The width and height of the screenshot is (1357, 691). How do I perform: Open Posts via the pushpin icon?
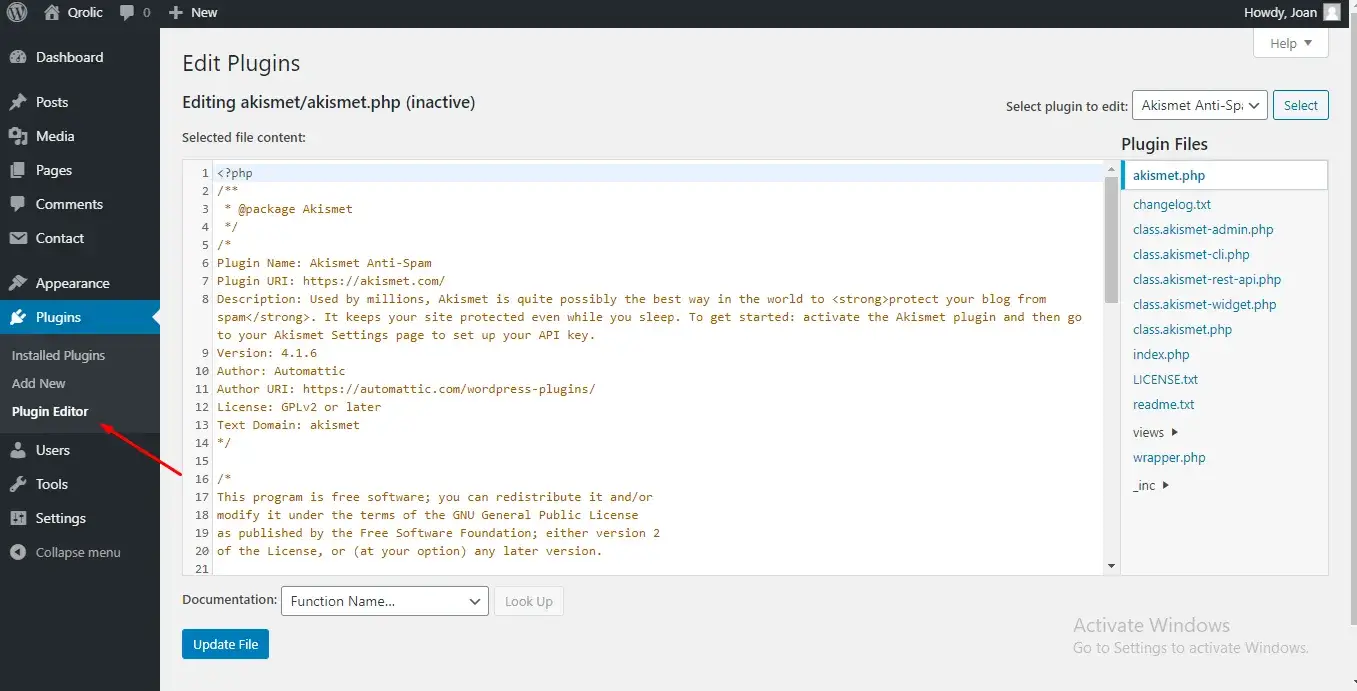[18, 102]
